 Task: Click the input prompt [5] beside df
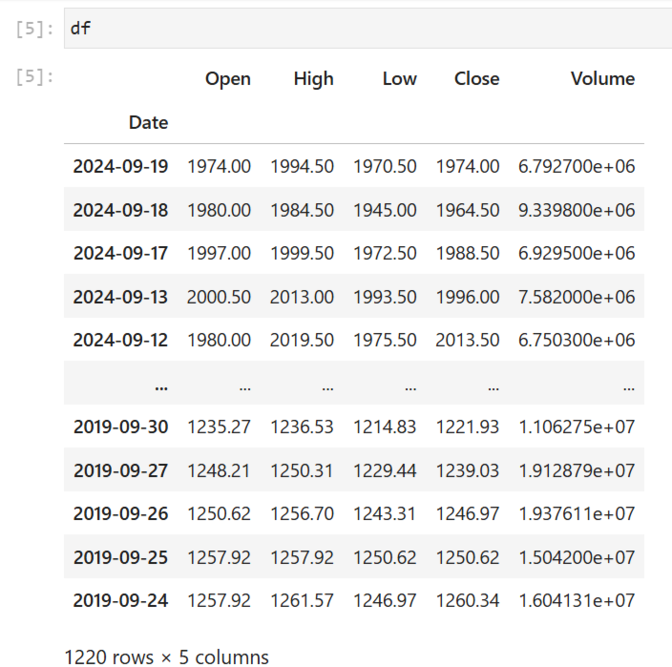[x=34, y=28]
